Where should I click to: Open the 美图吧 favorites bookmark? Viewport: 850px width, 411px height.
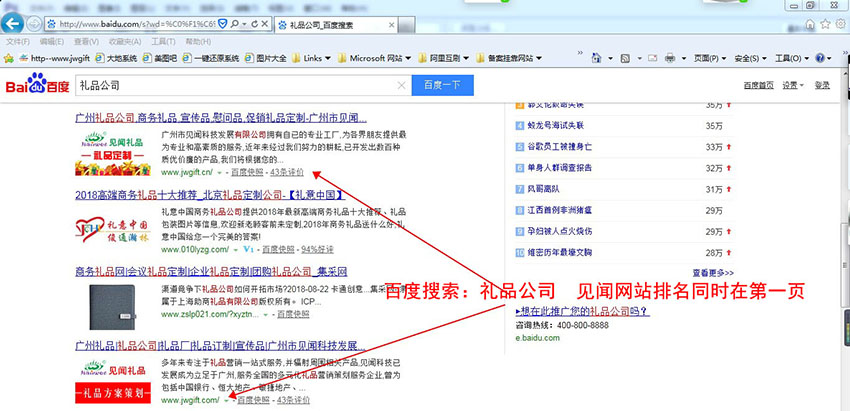(159, 58)
